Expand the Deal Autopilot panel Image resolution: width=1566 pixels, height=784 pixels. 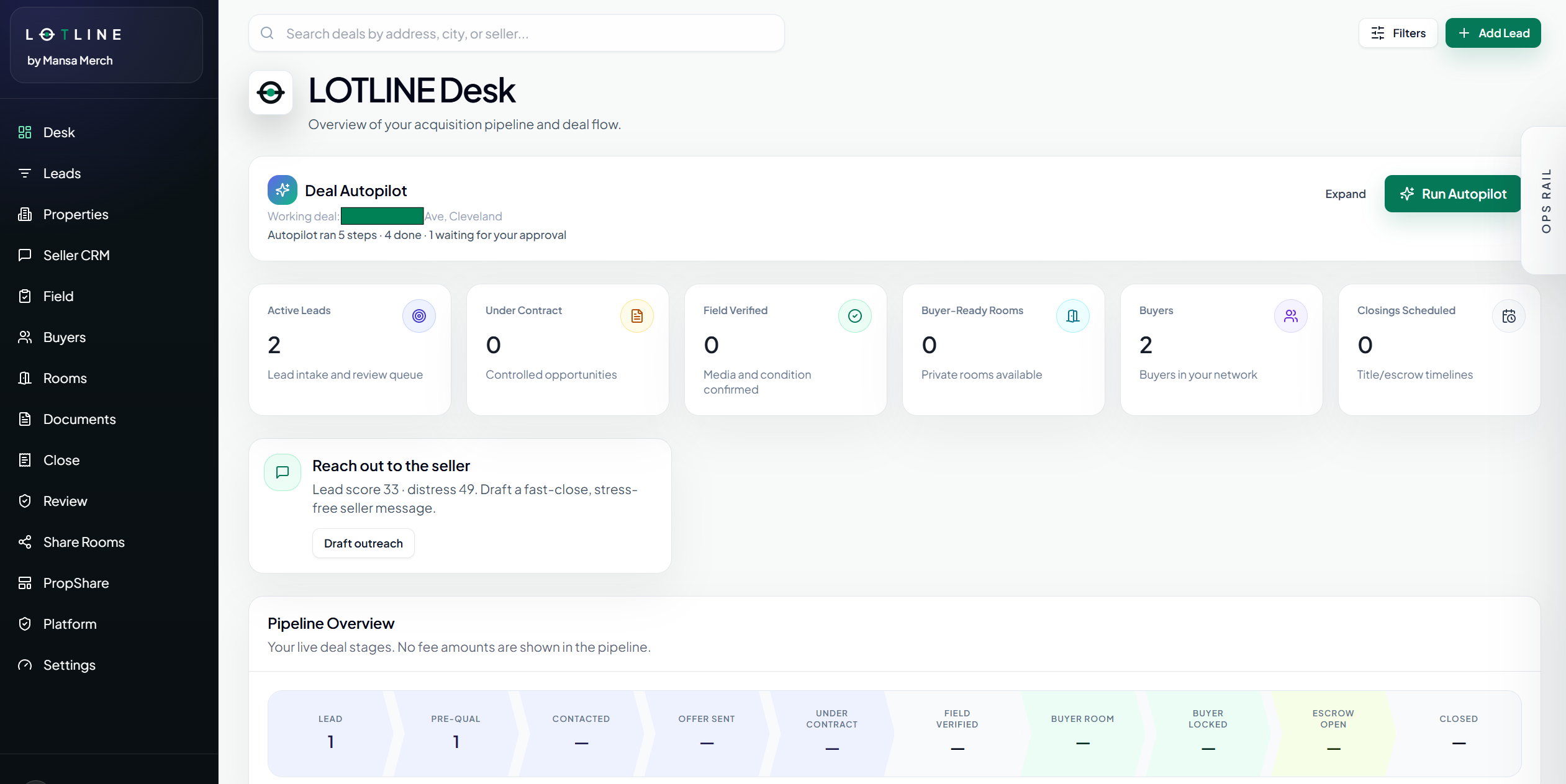[1346, 194]
